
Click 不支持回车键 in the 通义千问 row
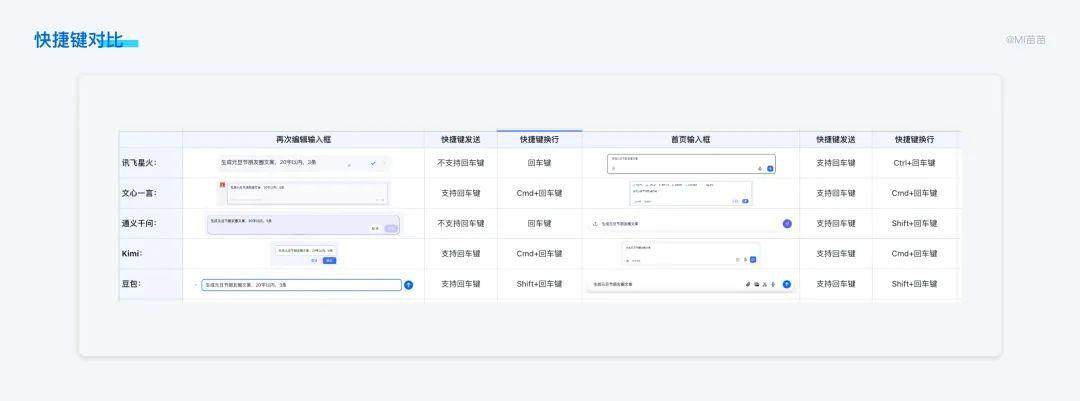pyautogui.click(x=461, y=223)
